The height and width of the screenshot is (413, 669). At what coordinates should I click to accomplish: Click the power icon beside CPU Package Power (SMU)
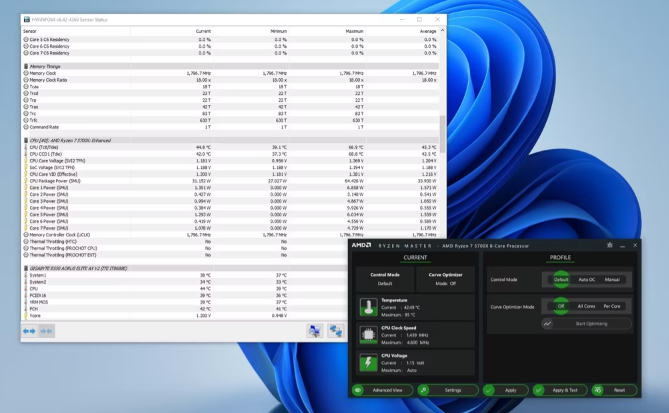coord(26,181)
